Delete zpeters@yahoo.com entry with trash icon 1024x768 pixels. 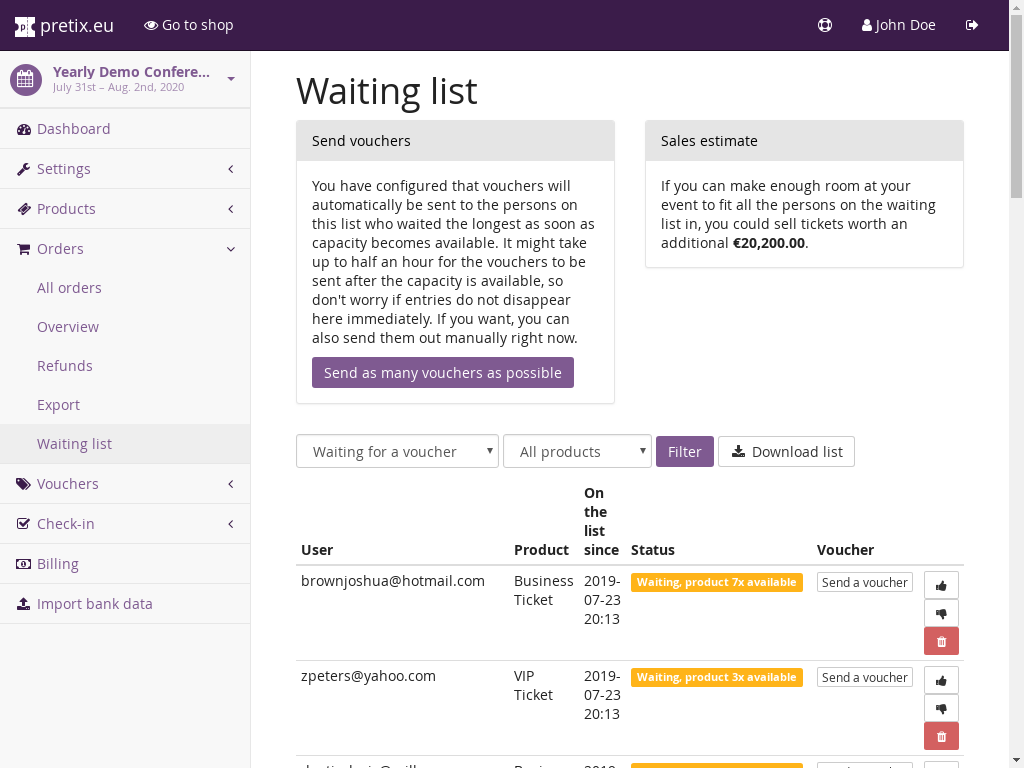[x=941, y=736]
